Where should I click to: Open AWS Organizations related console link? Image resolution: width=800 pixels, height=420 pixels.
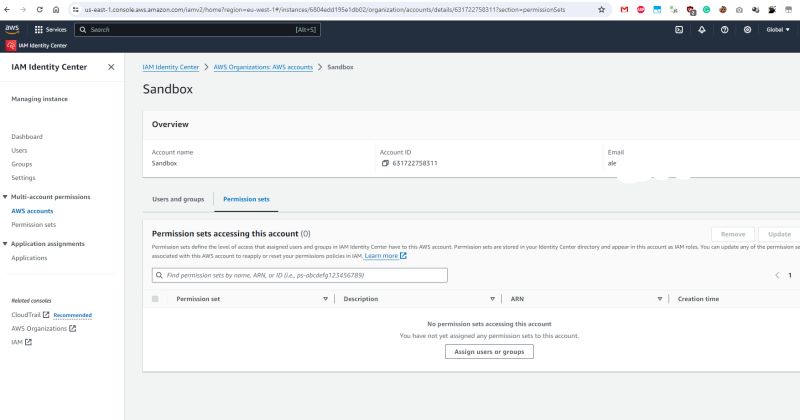coord(43,329)
